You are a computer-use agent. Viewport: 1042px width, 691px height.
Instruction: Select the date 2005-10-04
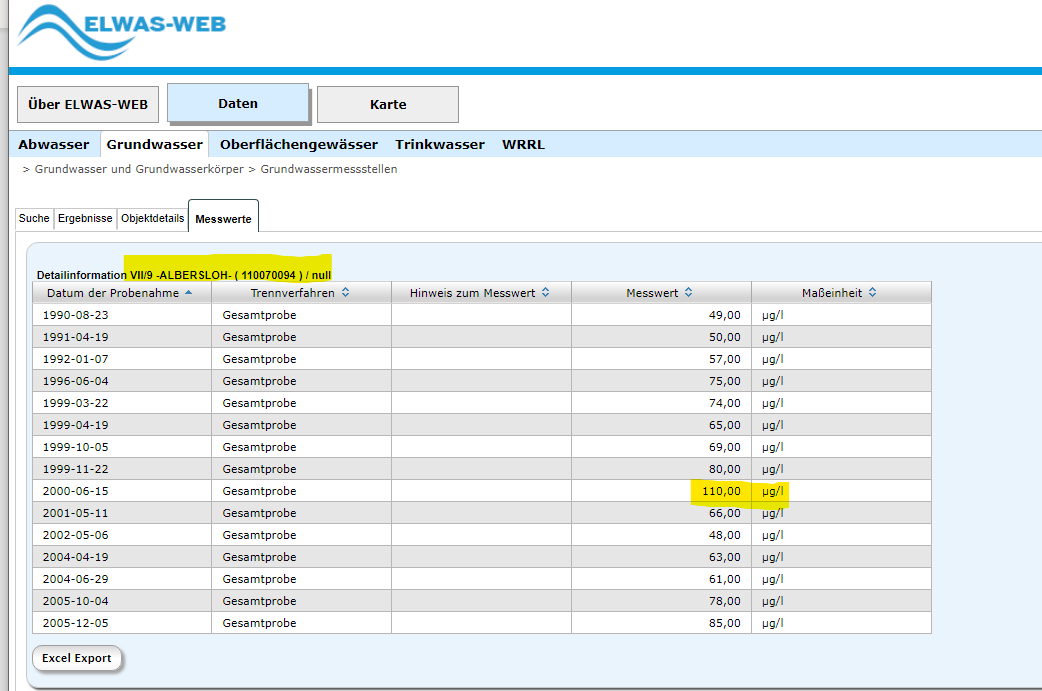pyautogui.click(x=76, y=601)
